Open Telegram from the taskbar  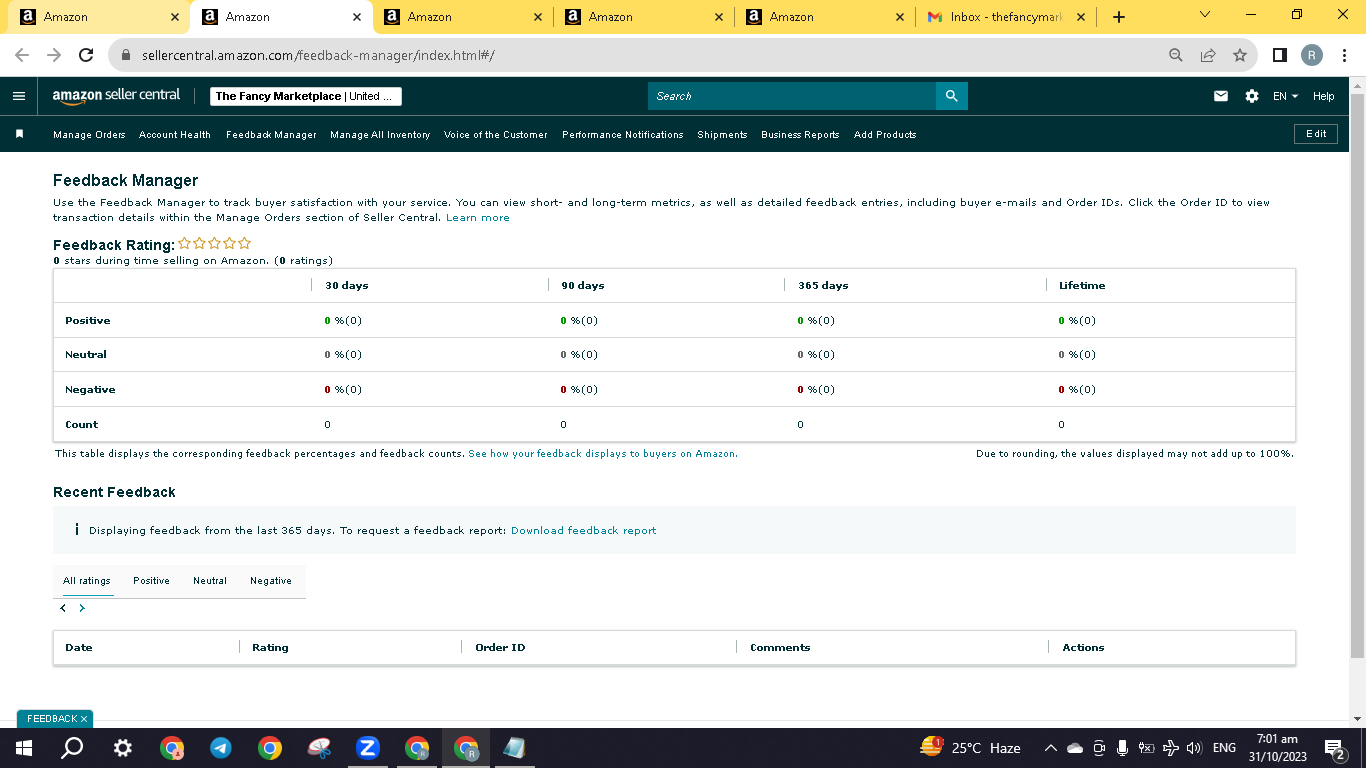(x=221, y=748)
